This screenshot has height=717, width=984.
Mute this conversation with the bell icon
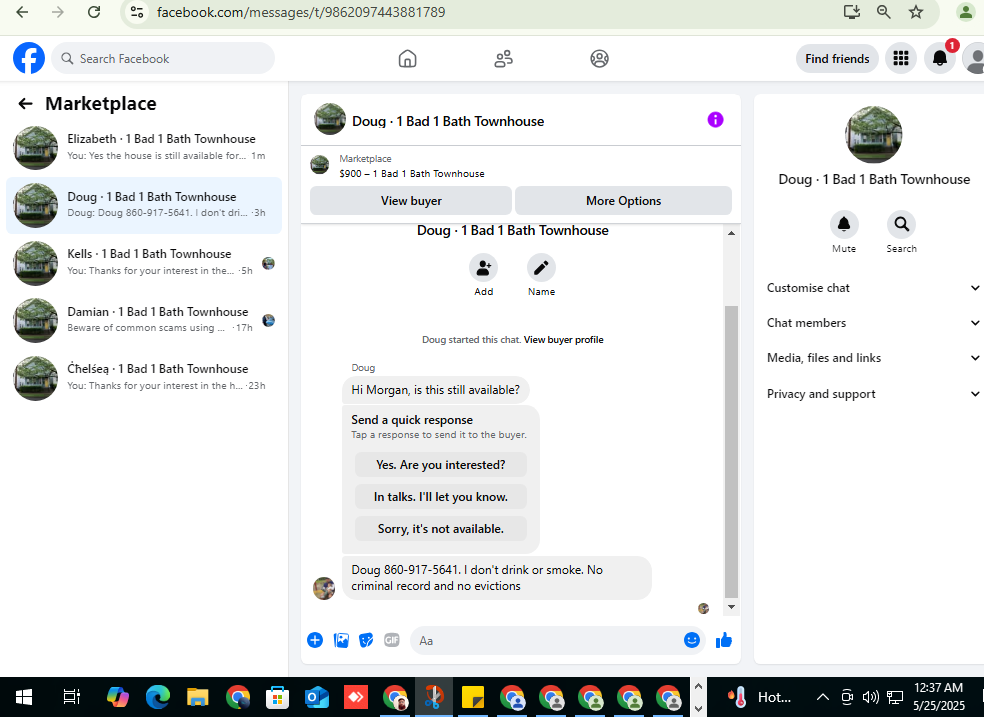tap(844, 224)
